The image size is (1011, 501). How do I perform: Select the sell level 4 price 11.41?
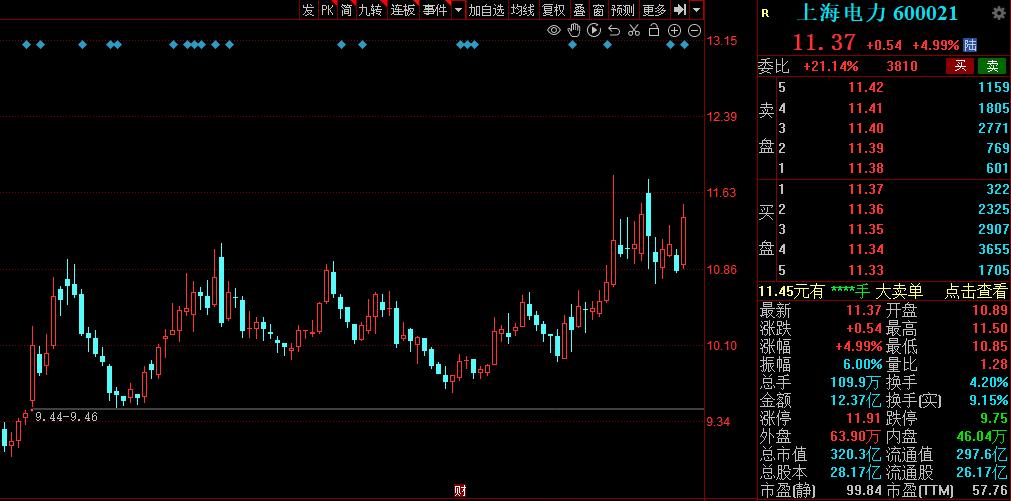pyautogui.click(x=866, y=108)
